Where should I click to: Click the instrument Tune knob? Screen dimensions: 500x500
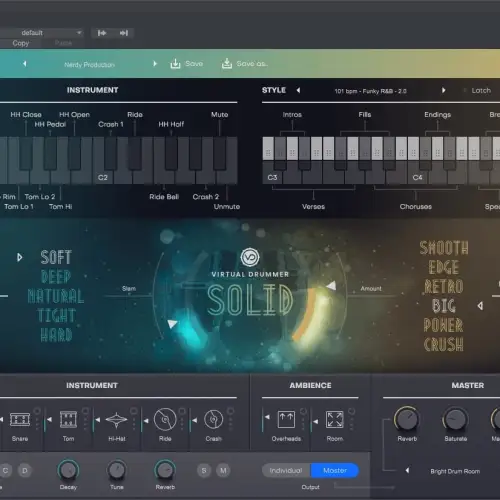[x=117, y=470]
